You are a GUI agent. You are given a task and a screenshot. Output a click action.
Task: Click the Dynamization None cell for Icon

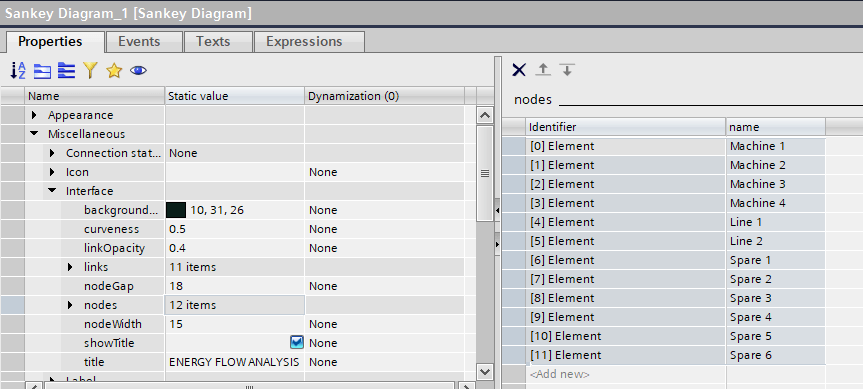click(384, 172)
